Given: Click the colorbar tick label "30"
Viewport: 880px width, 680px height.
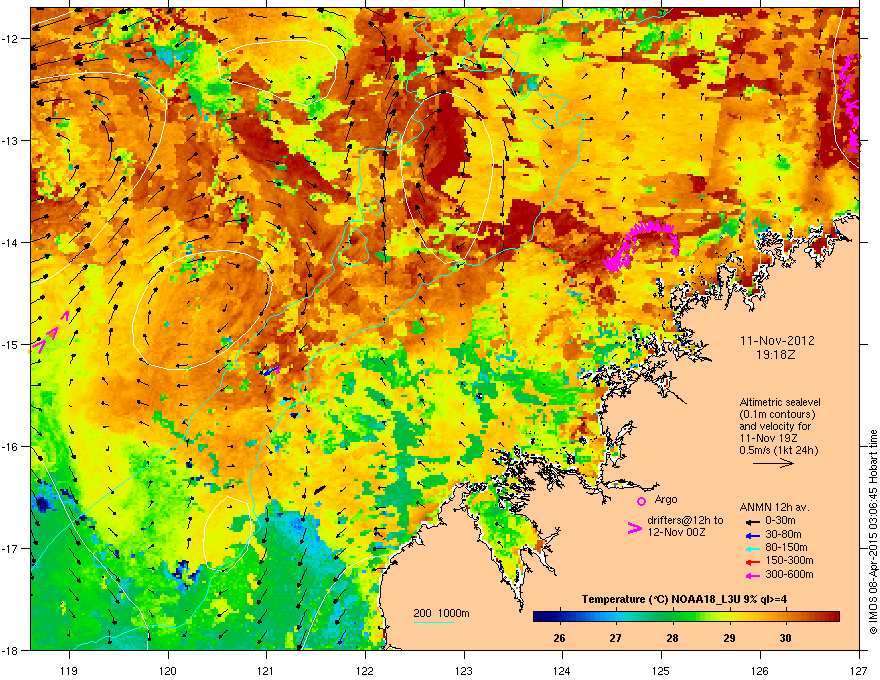Looking at the screenshot, I should [x=786, y=638].
